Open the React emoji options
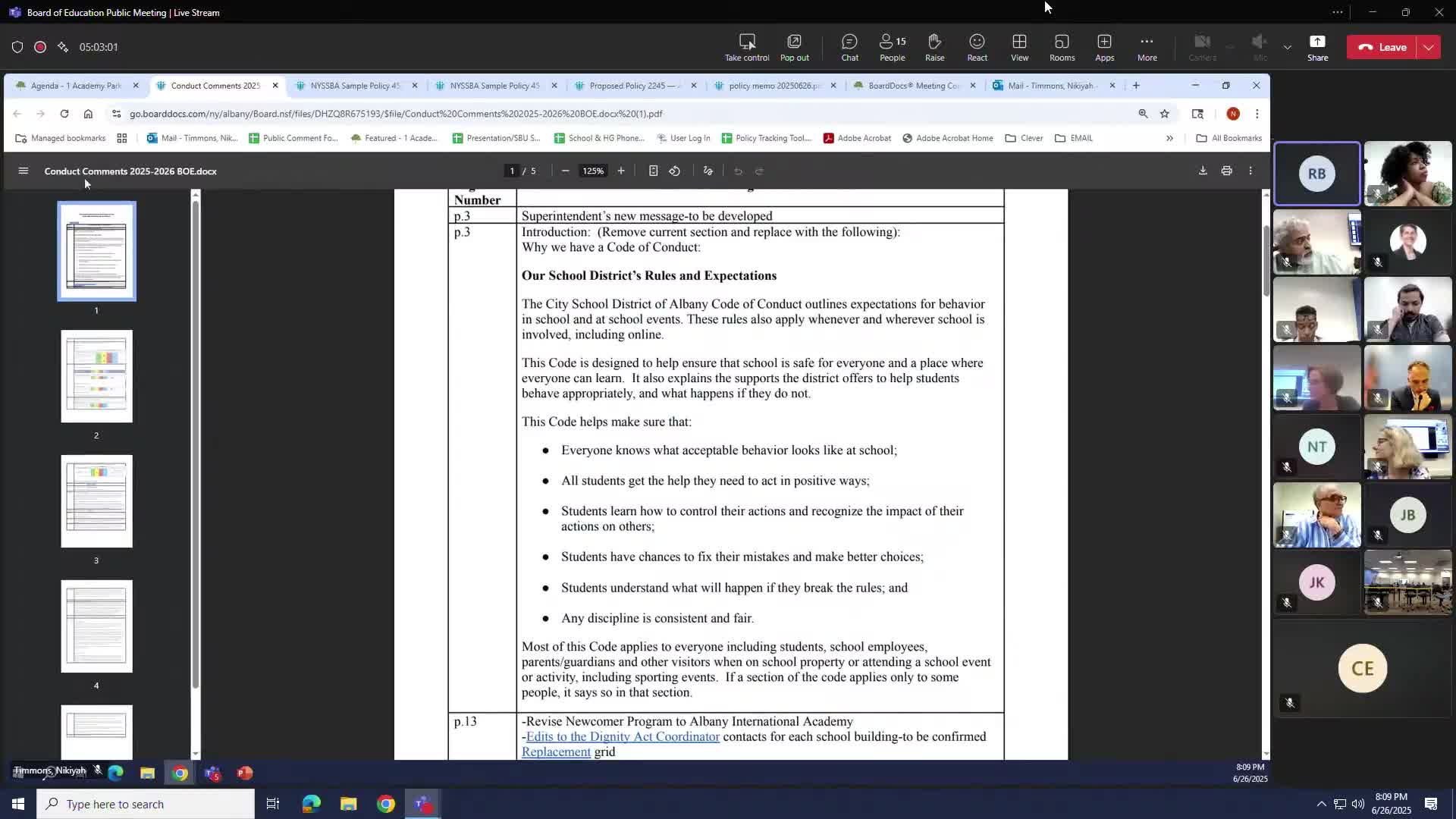 point(977,47)
